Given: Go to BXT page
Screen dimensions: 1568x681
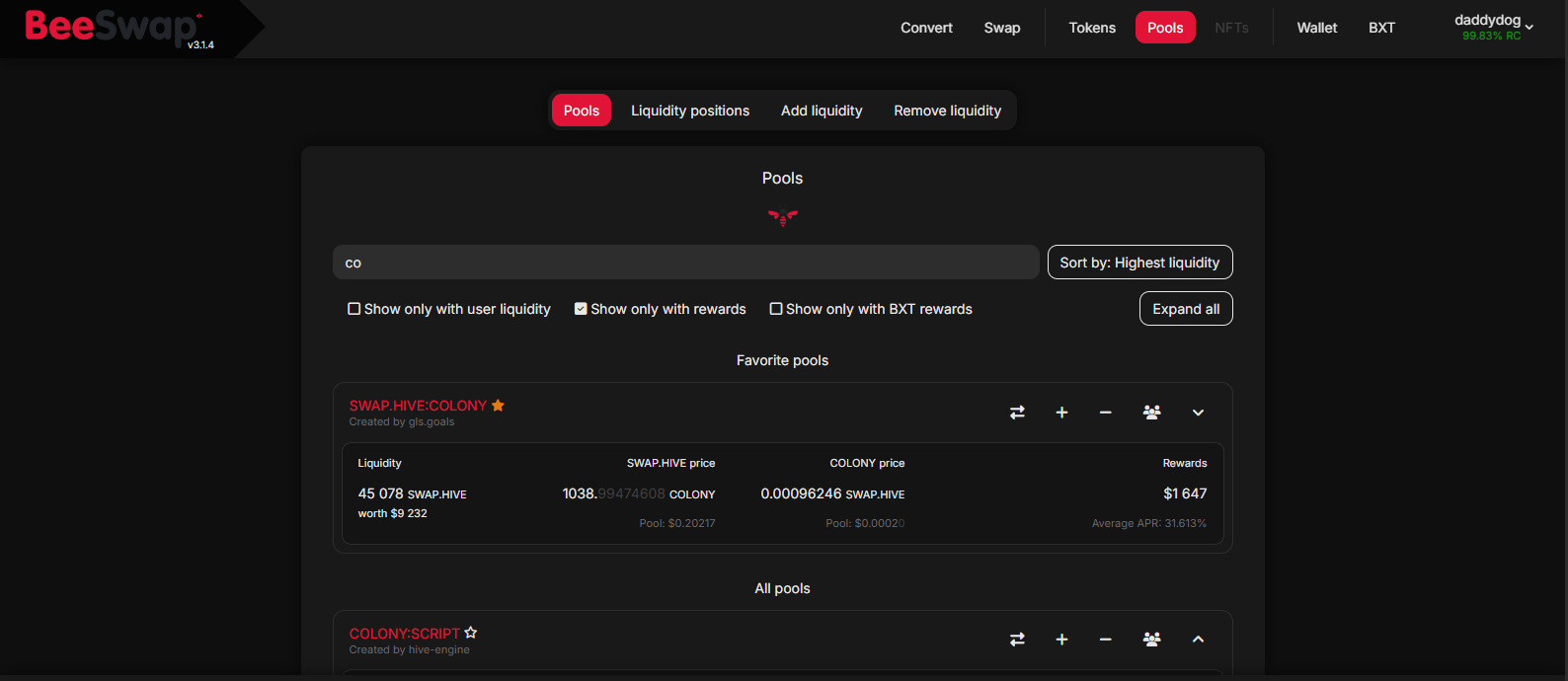Looking at the screenshot, I should click(x=1381, y=28).
